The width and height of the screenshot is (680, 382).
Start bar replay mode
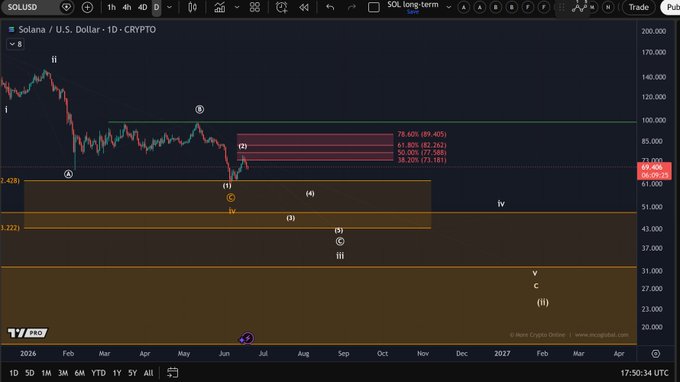point(304,7)
